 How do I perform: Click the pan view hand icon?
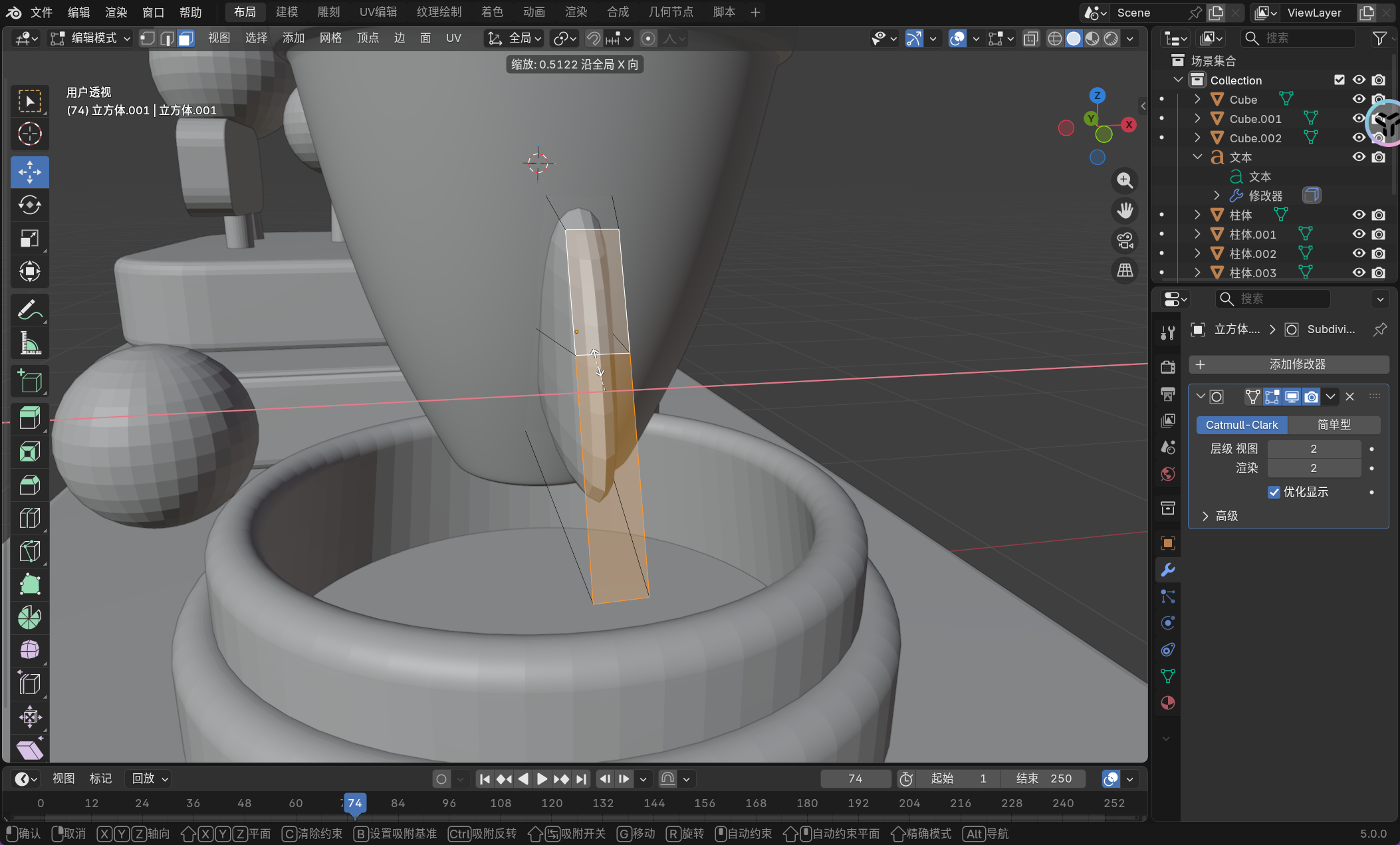tap(1125, 211)
